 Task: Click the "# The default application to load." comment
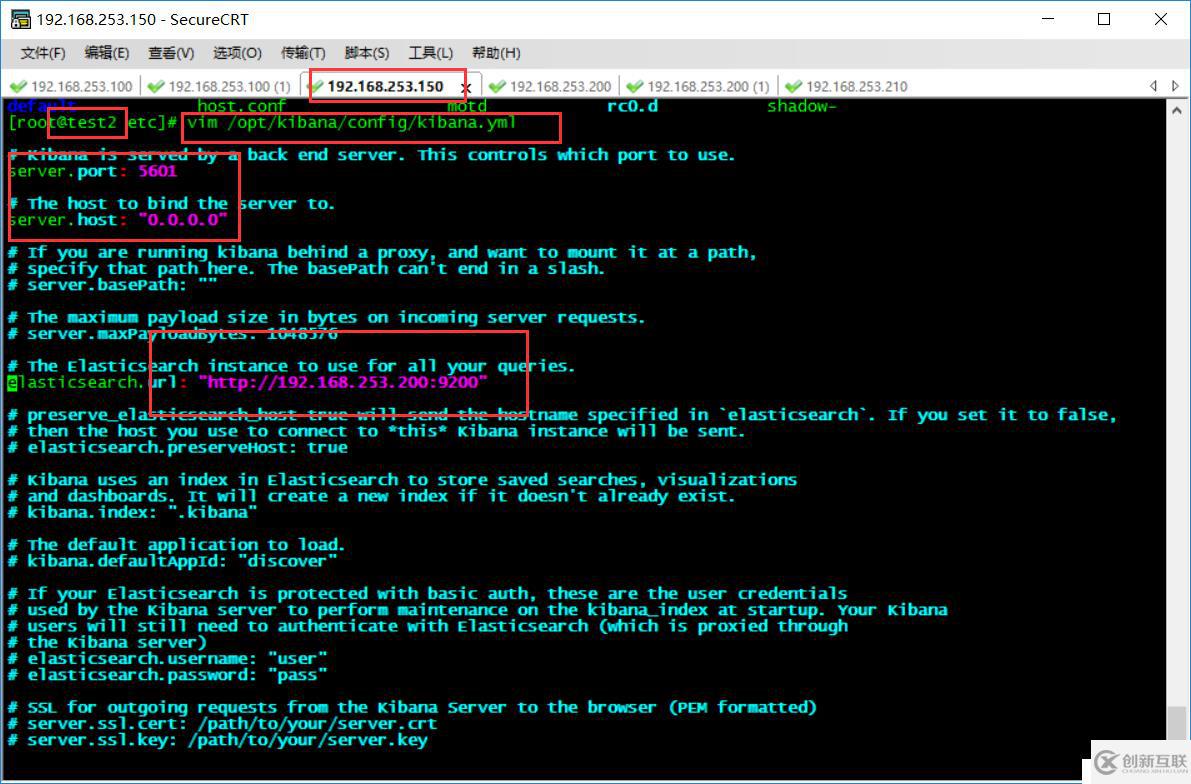coord(176,545)
